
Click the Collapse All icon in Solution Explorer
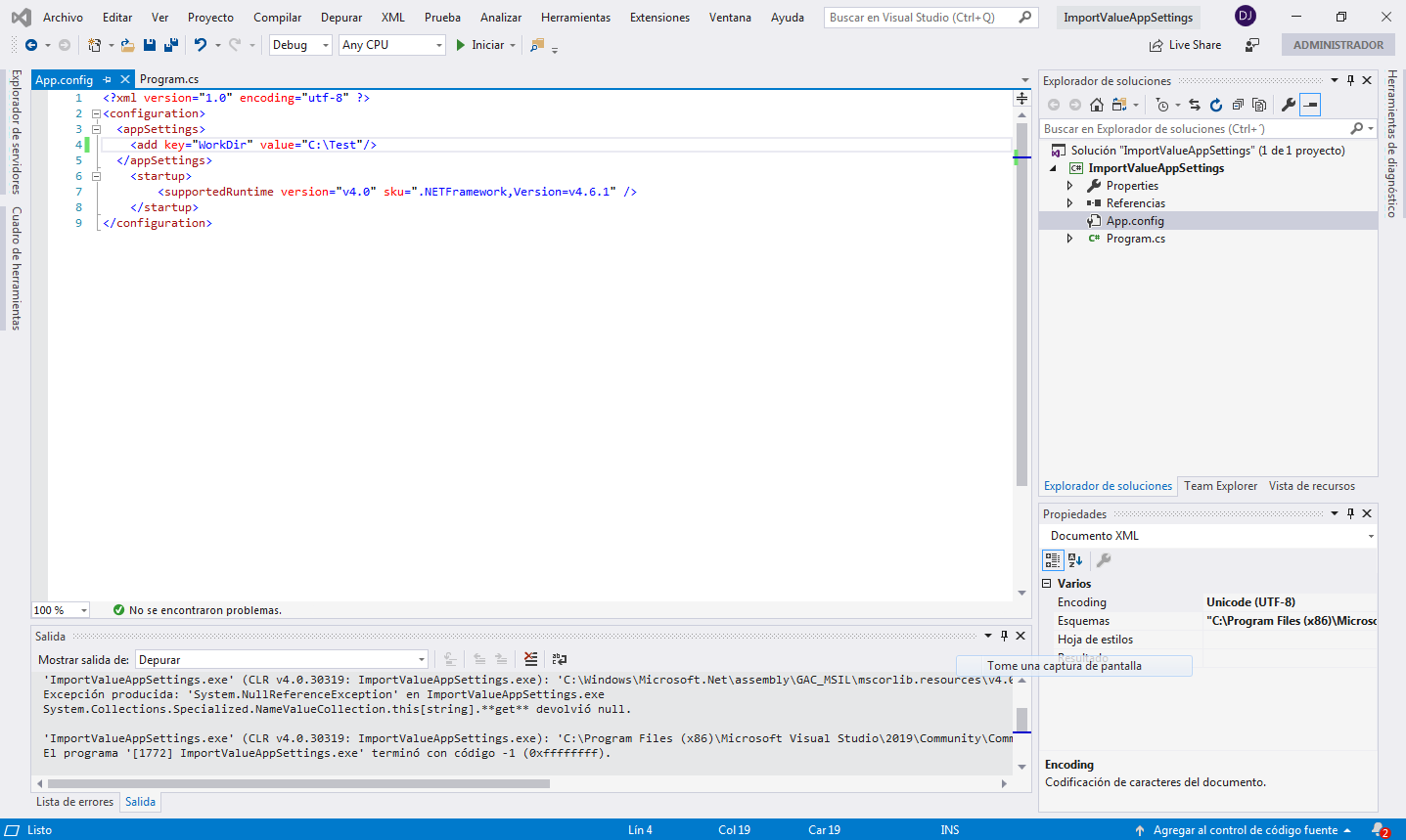[1238, 105]
